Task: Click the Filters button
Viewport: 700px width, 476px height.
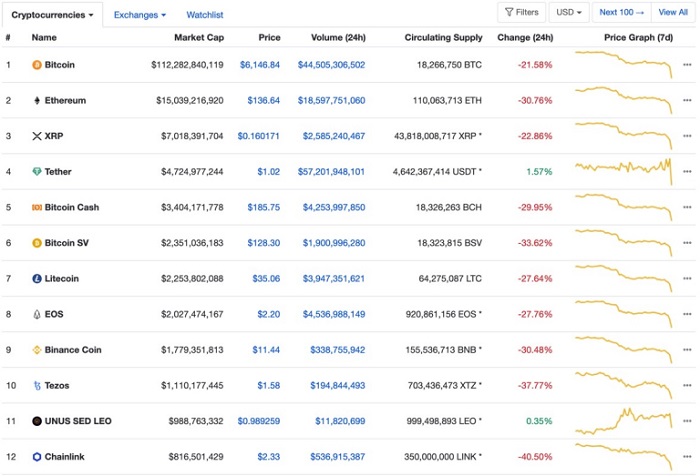Action: (522, 13)
